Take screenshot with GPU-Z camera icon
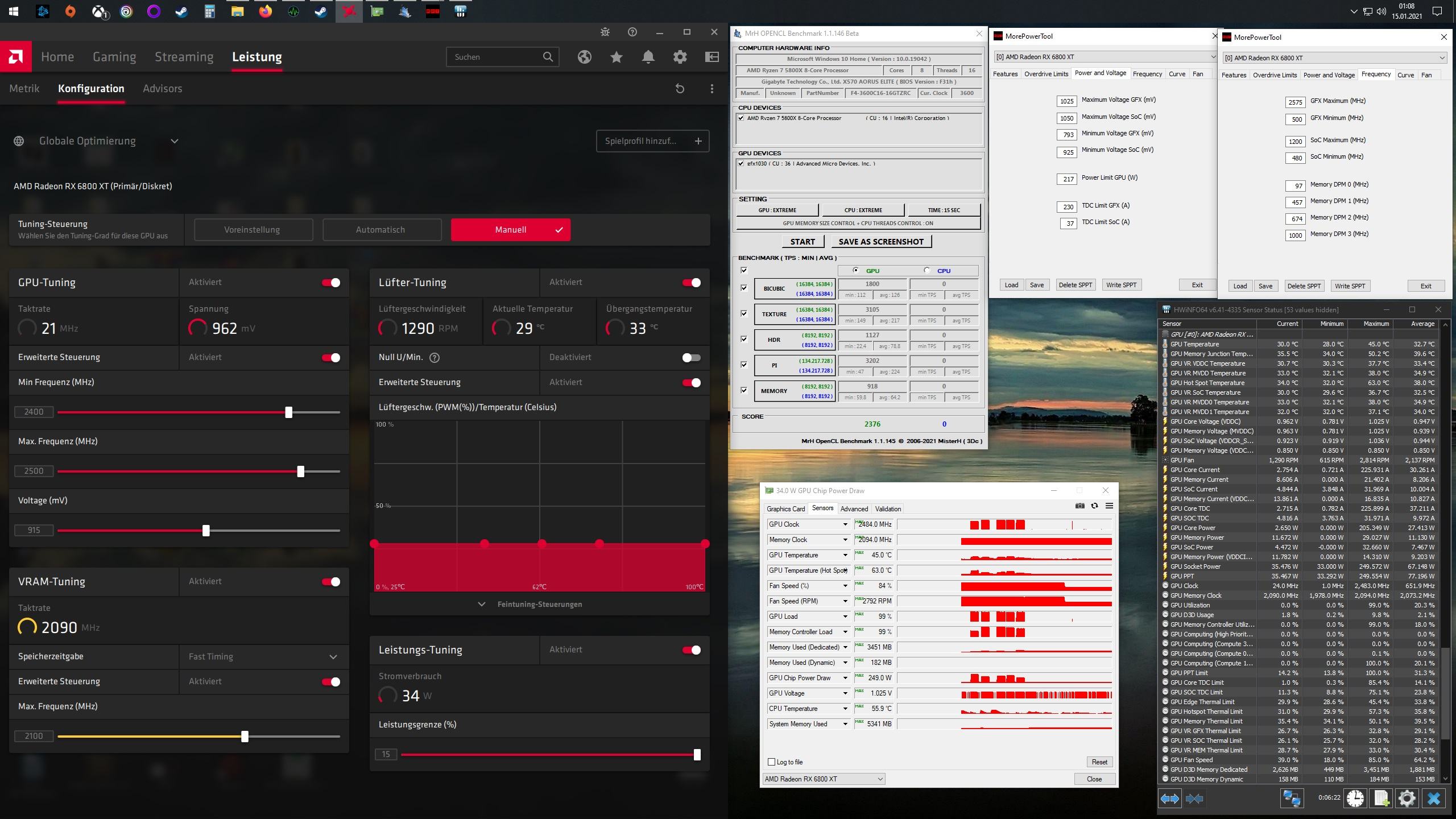The width and height of the screenshot is (1456, 819). [x=1079, y=506]
